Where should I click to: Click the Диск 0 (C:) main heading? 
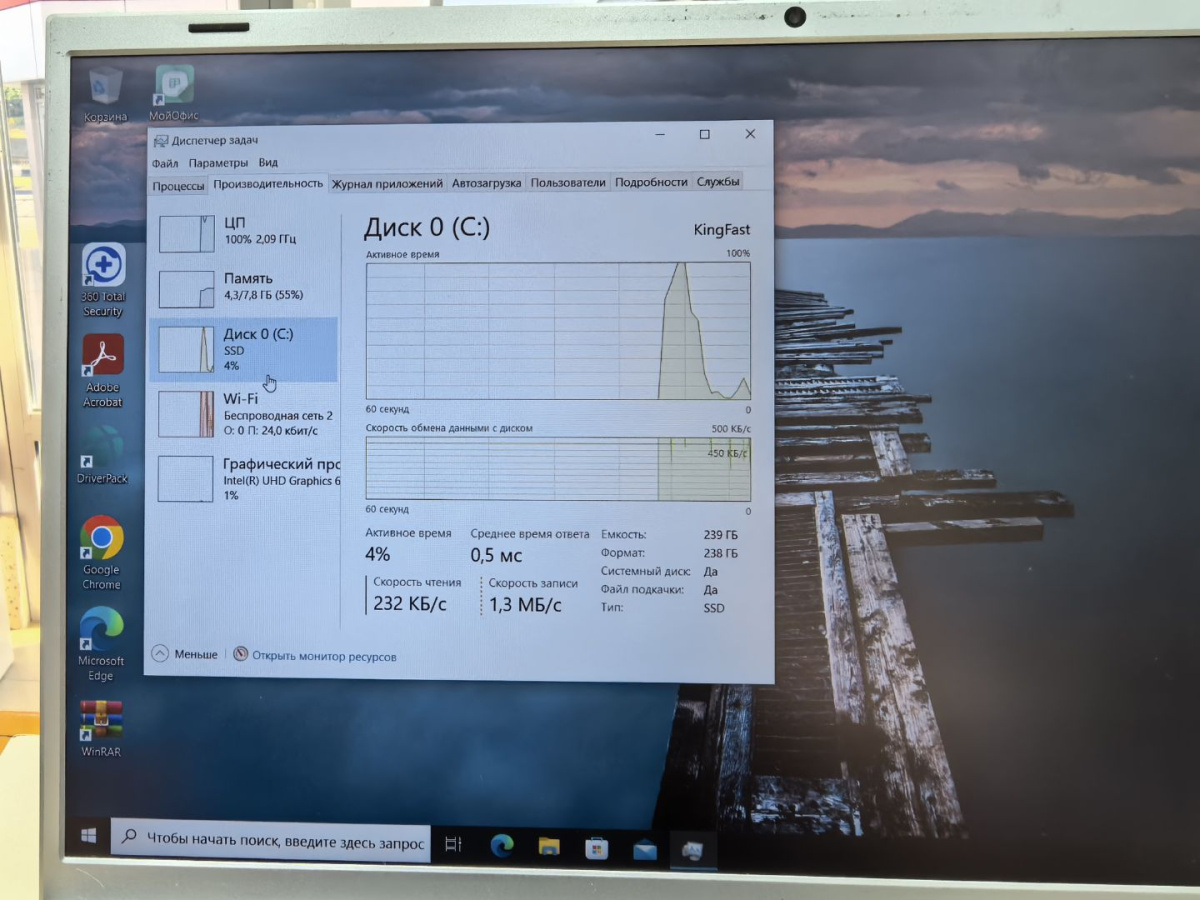[x=427, y=227]
